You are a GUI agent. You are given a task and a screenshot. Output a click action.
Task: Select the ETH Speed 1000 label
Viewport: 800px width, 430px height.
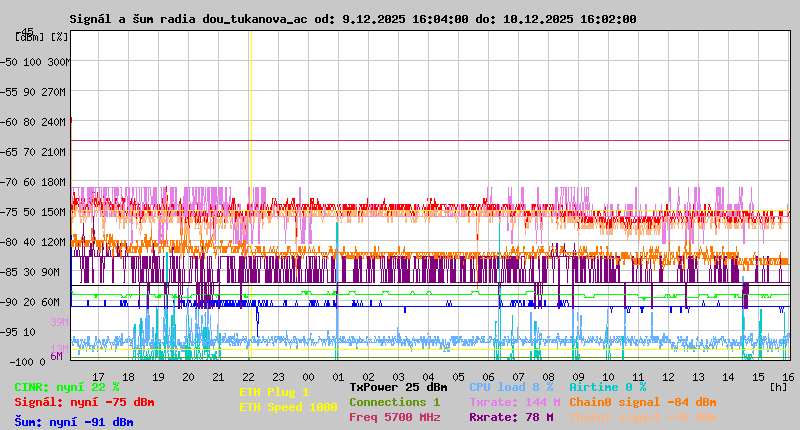point(288,407)
